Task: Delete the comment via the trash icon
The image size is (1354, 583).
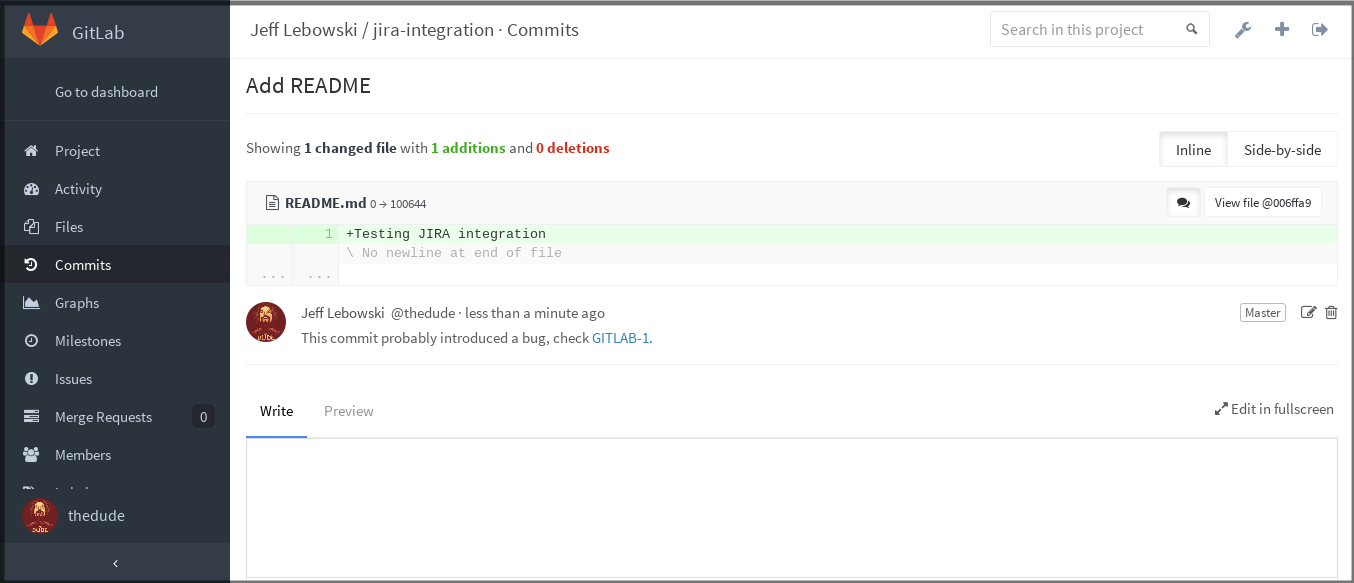Action: [1331, 312]
